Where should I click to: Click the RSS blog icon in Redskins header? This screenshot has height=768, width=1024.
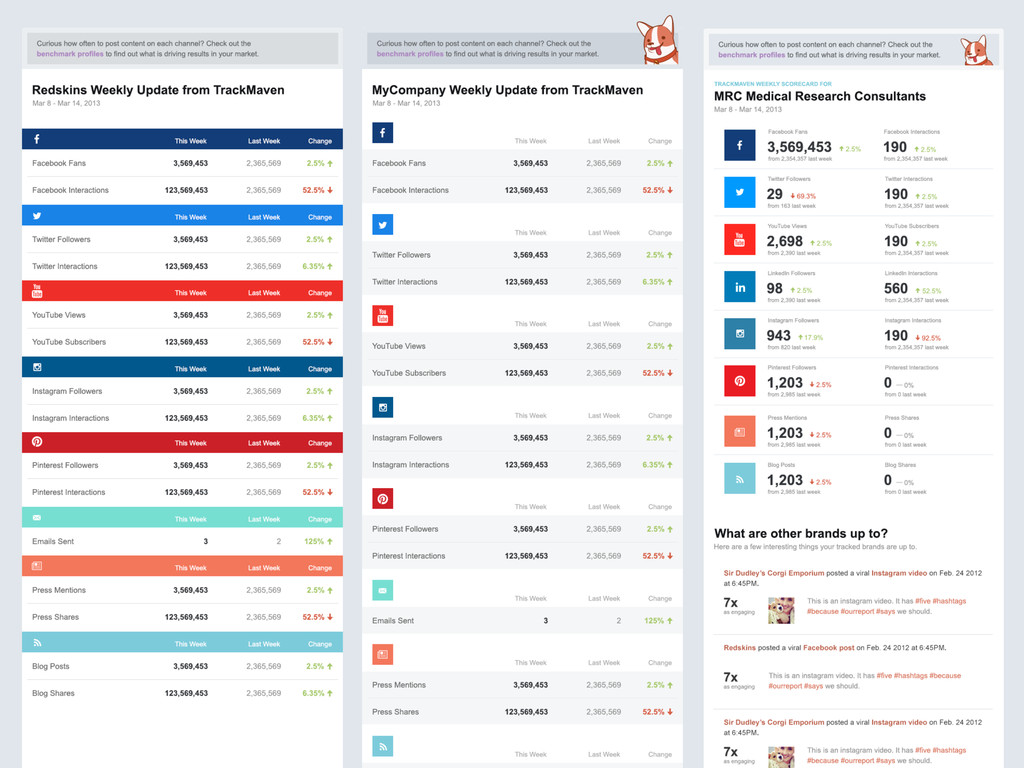pos(37,643)
